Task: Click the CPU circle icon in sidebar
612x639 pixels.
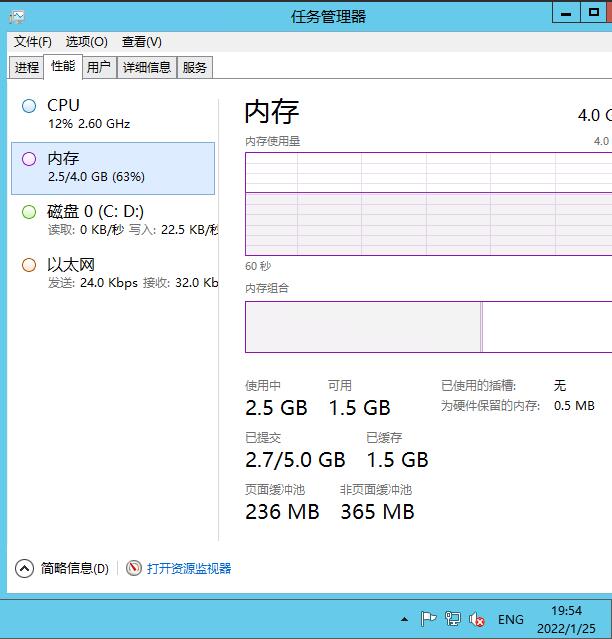Action: (28, 105)
